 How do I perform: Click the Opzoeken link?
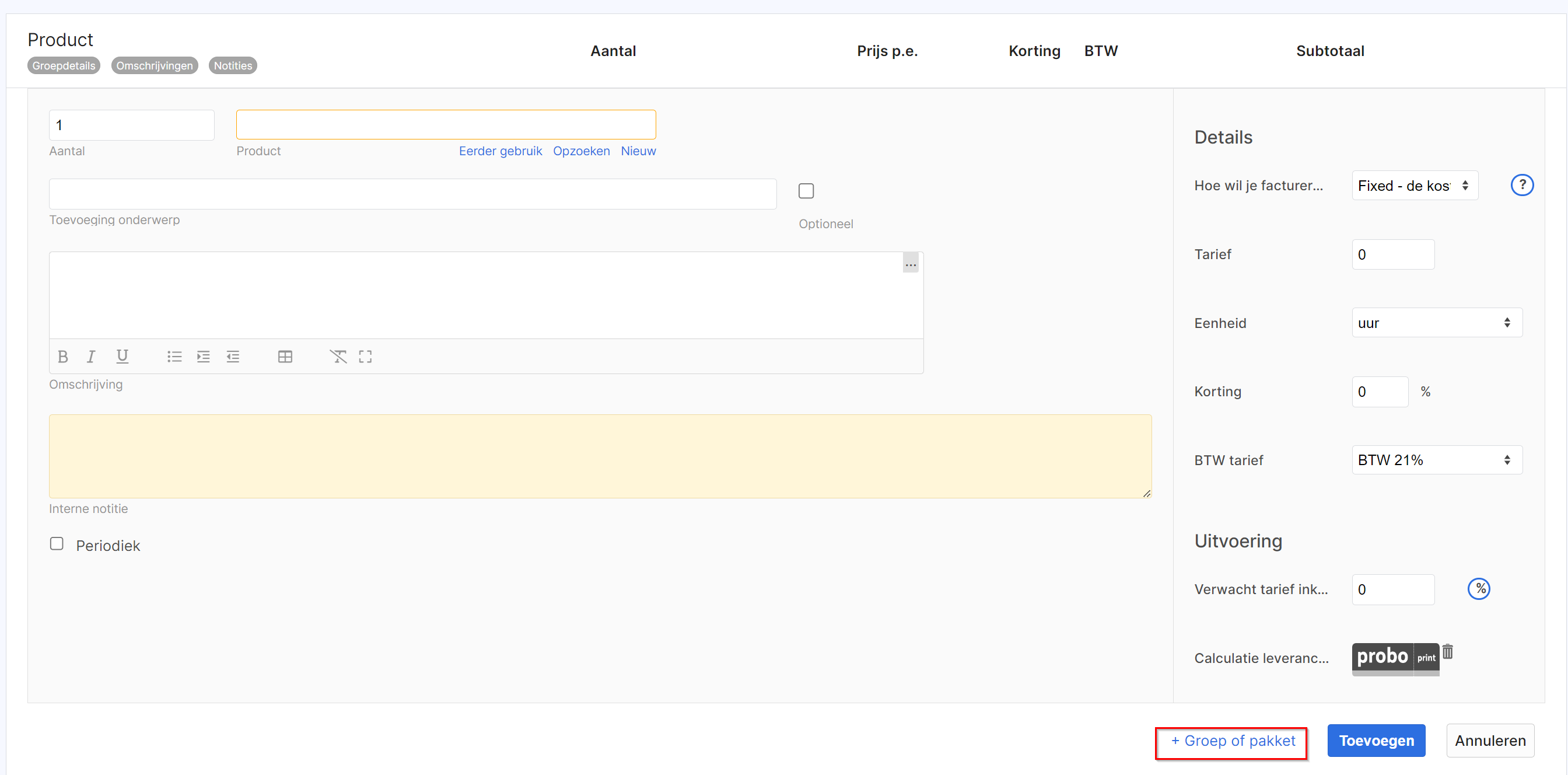click(582, 151)
